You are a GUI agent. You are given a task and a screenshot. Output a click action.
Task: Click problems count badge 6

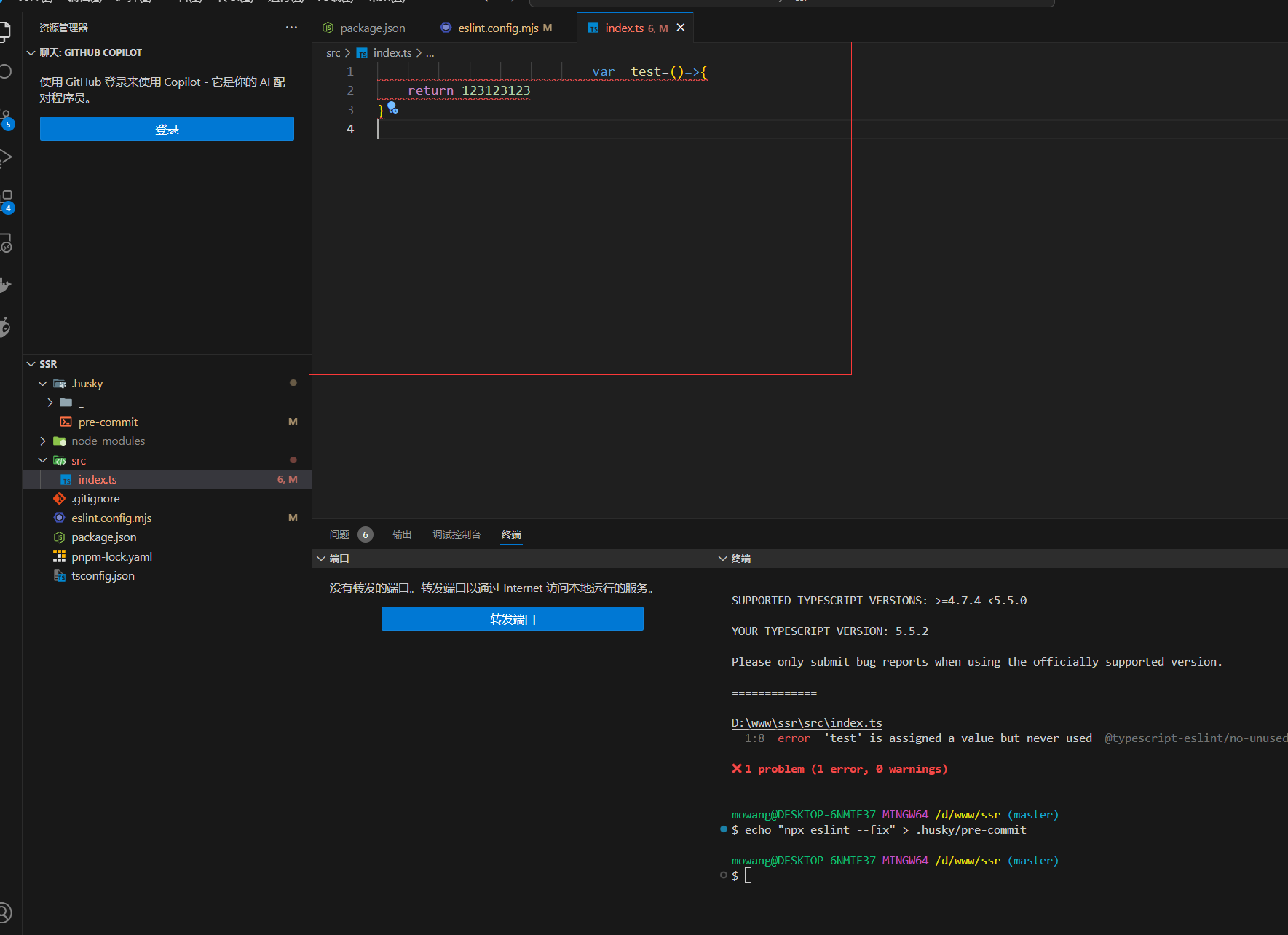click(x=366, y=534)
